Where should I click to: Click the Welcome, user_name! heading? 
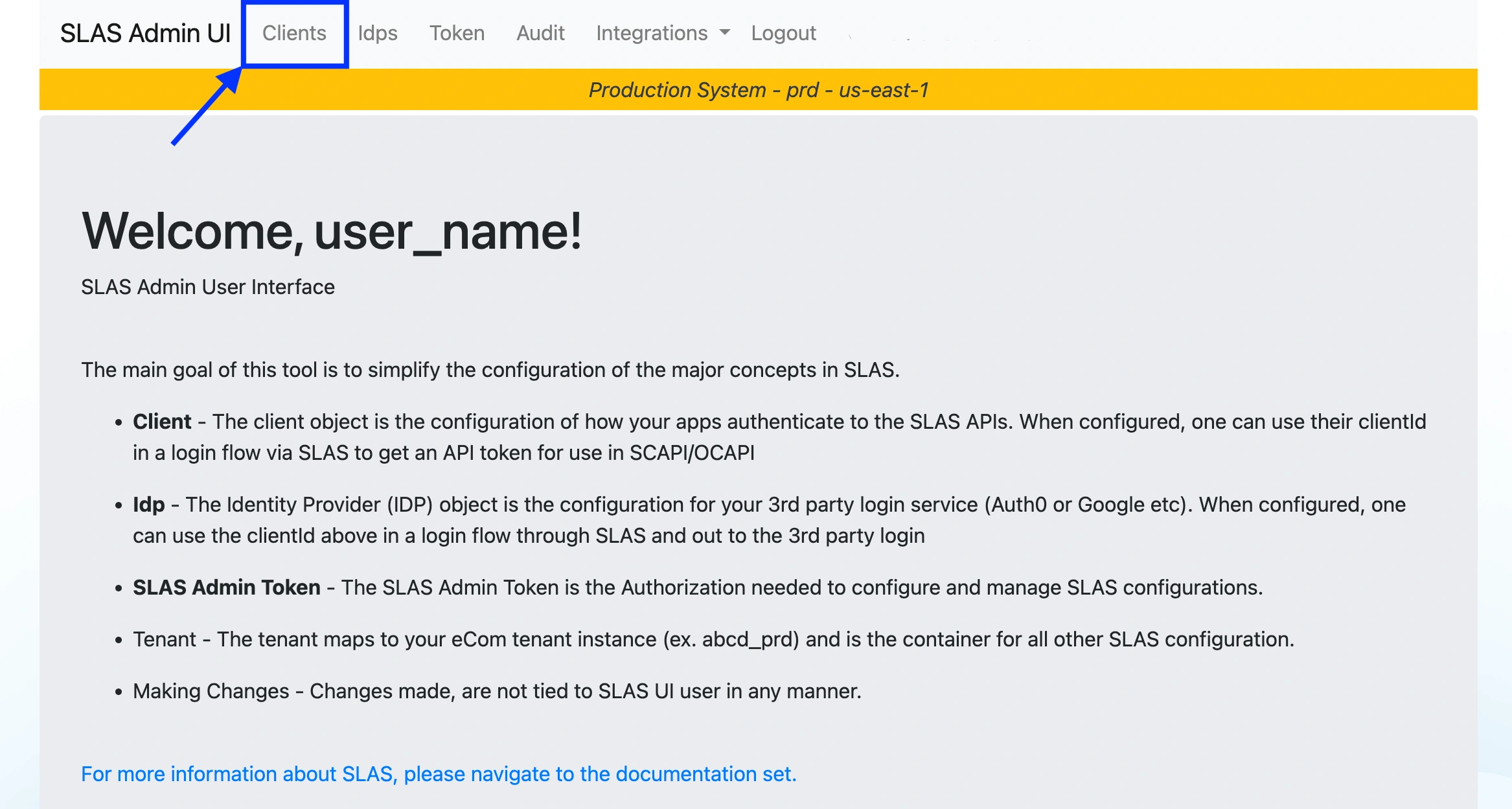(332, 231)
